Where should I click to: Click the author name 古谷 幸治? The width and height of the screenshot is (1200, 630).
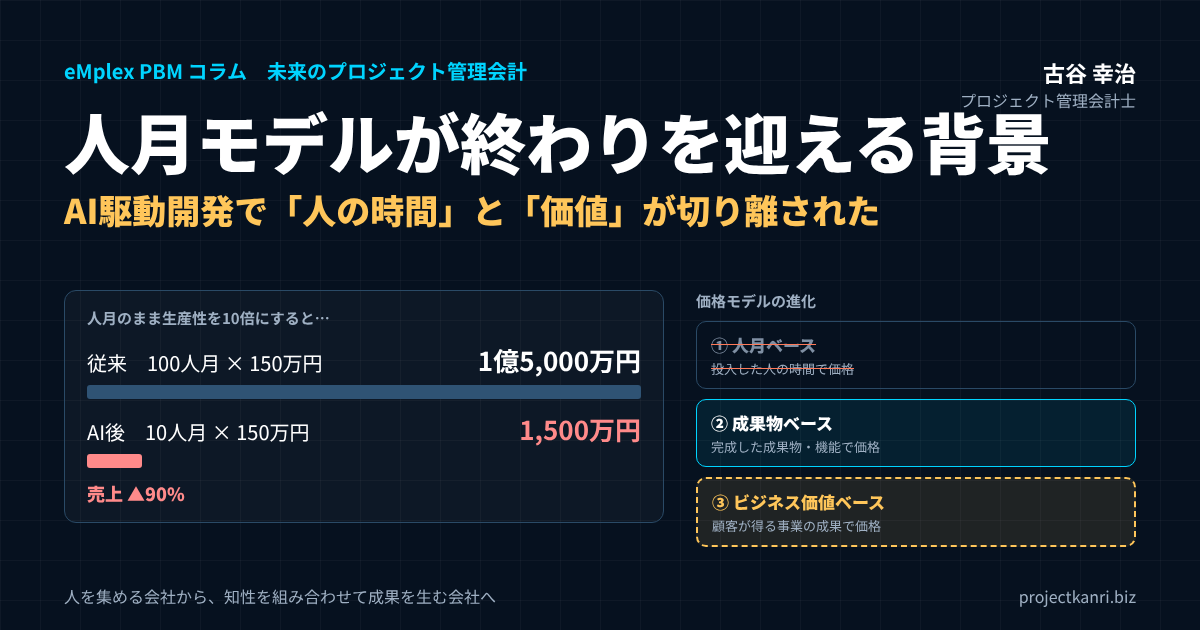click(x=1089, y=73)
